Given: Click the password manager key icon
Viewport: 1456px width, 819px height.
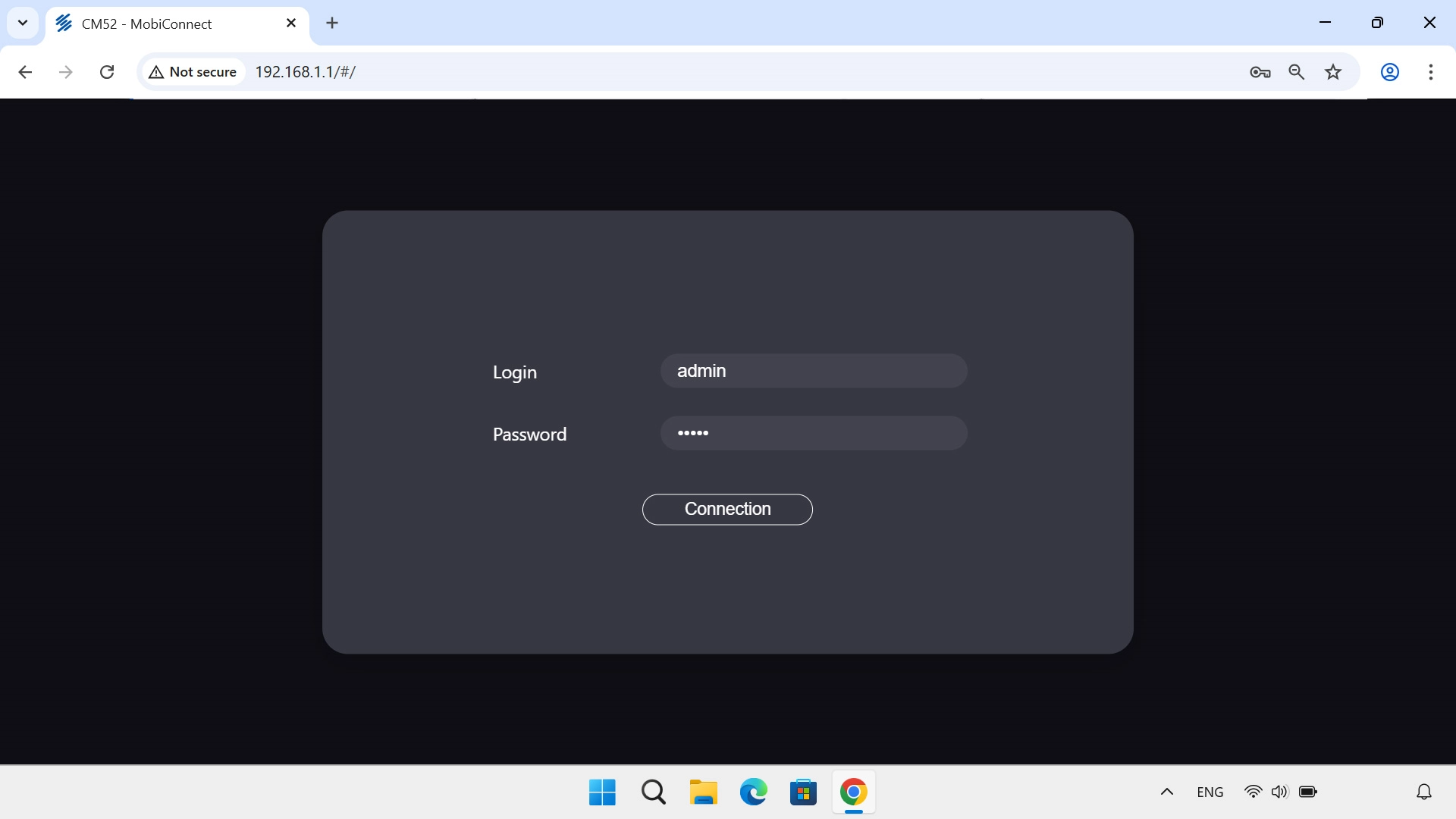Looking at the screenshot, I should point(1260,72).
